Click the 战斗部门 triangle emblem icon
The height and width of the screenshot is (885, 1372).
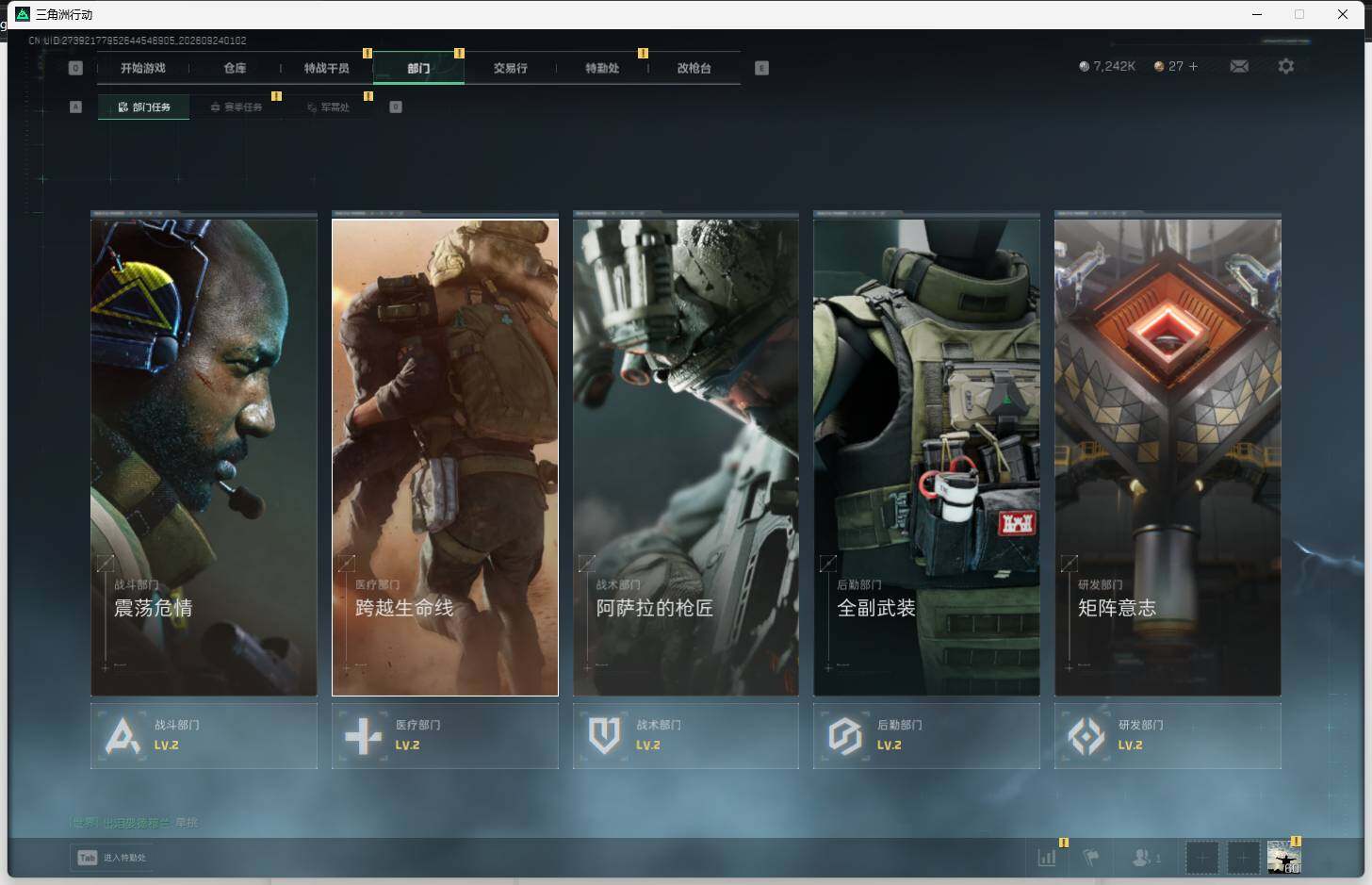click(x=122, y=736)
